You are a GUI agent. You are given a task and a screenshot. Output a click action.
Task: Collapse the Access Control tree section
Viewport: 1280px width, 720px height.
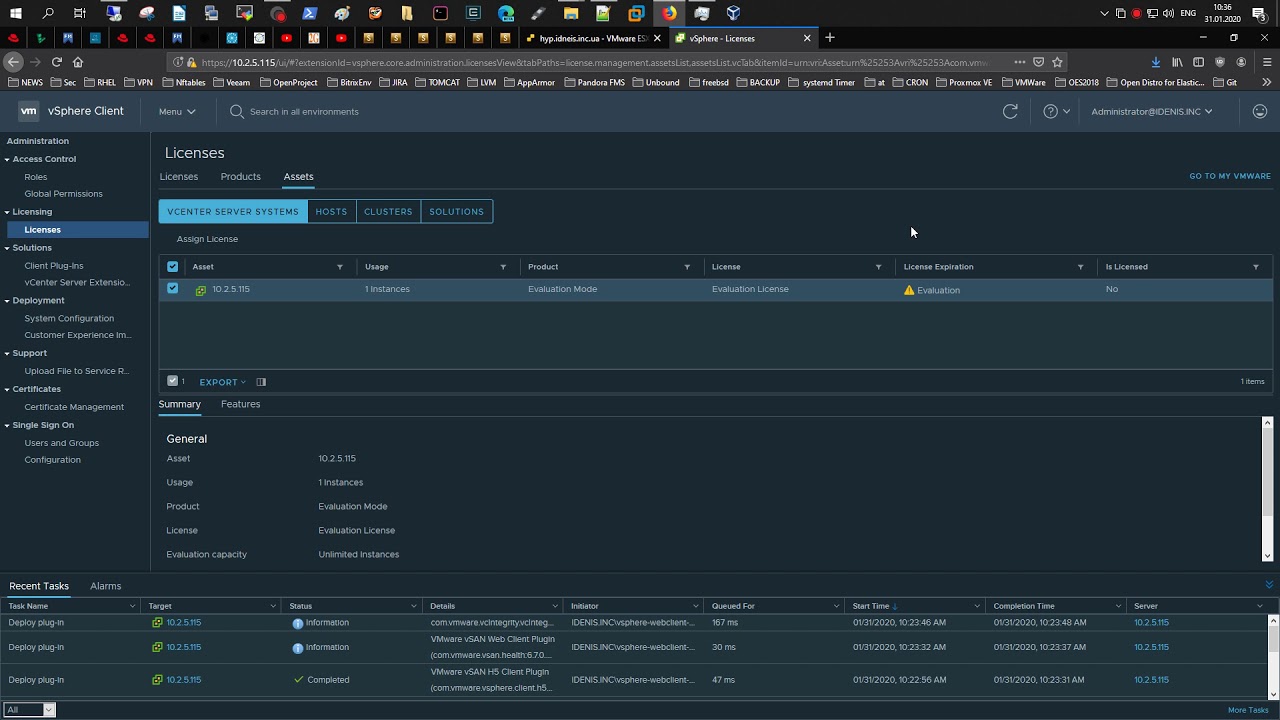pyautogui.click(x=7, y=160)
